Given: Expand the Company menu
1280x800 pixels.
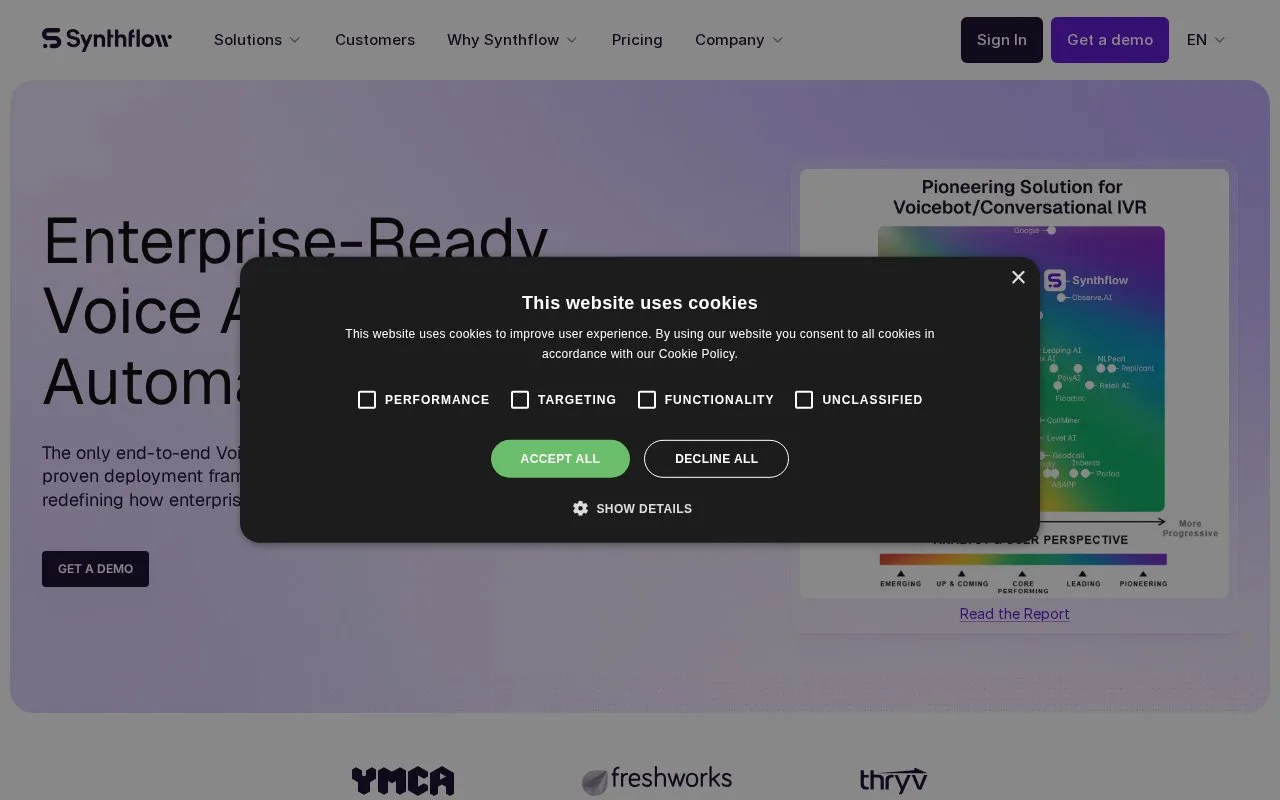Looking at the screenshot, I should [x=739, y=40].
